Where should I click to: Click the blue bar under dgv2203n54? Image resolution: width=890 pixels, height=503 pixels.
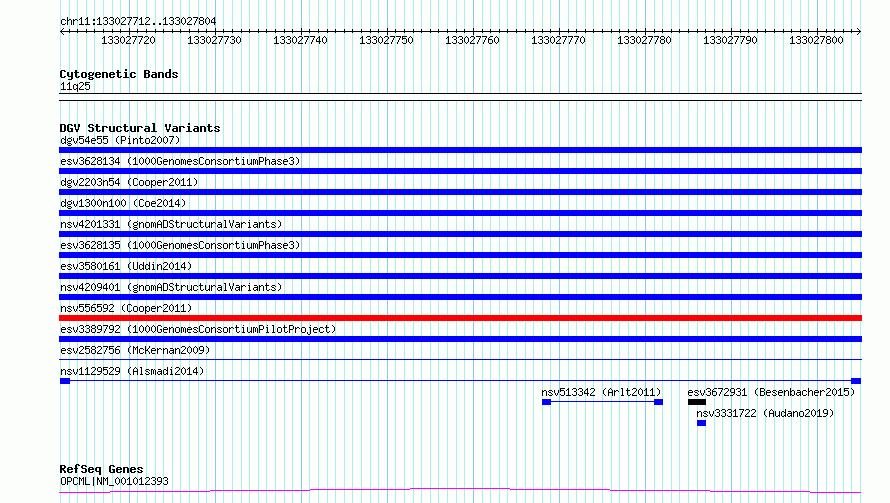tap(460, 192)
